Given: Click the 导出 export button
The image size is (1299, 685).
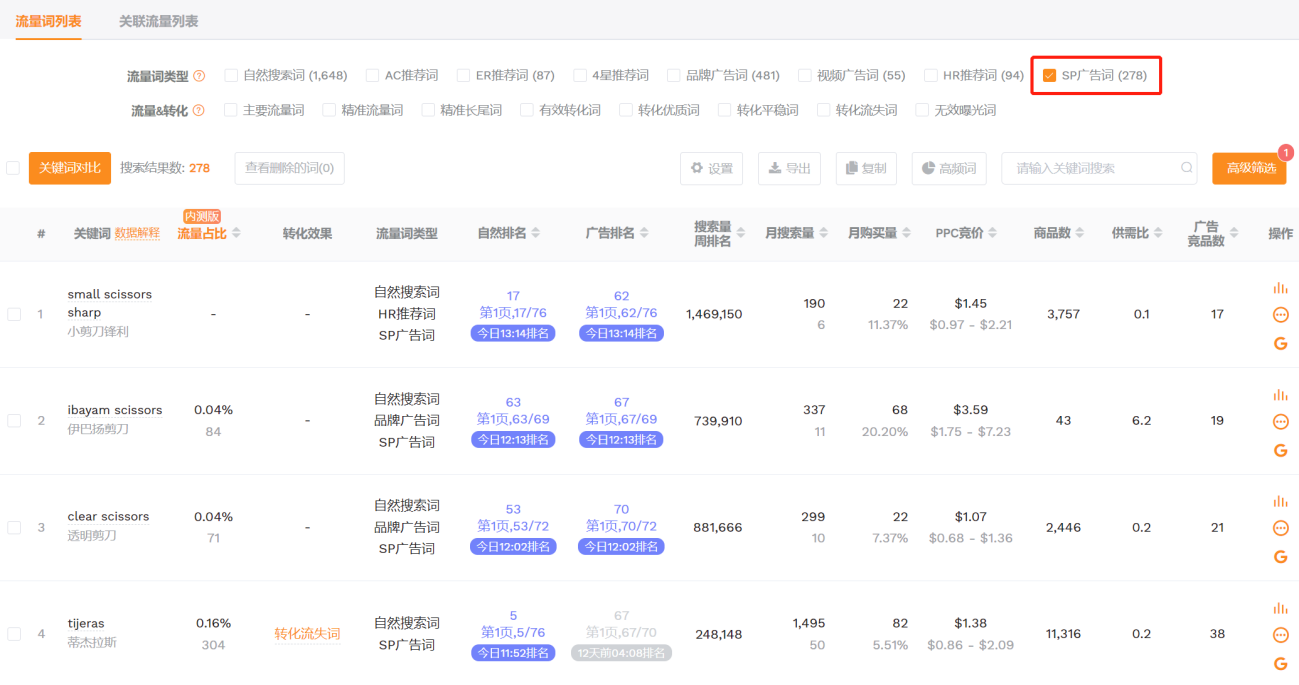Looking at the screenshot, I should [x=789, y=168].
